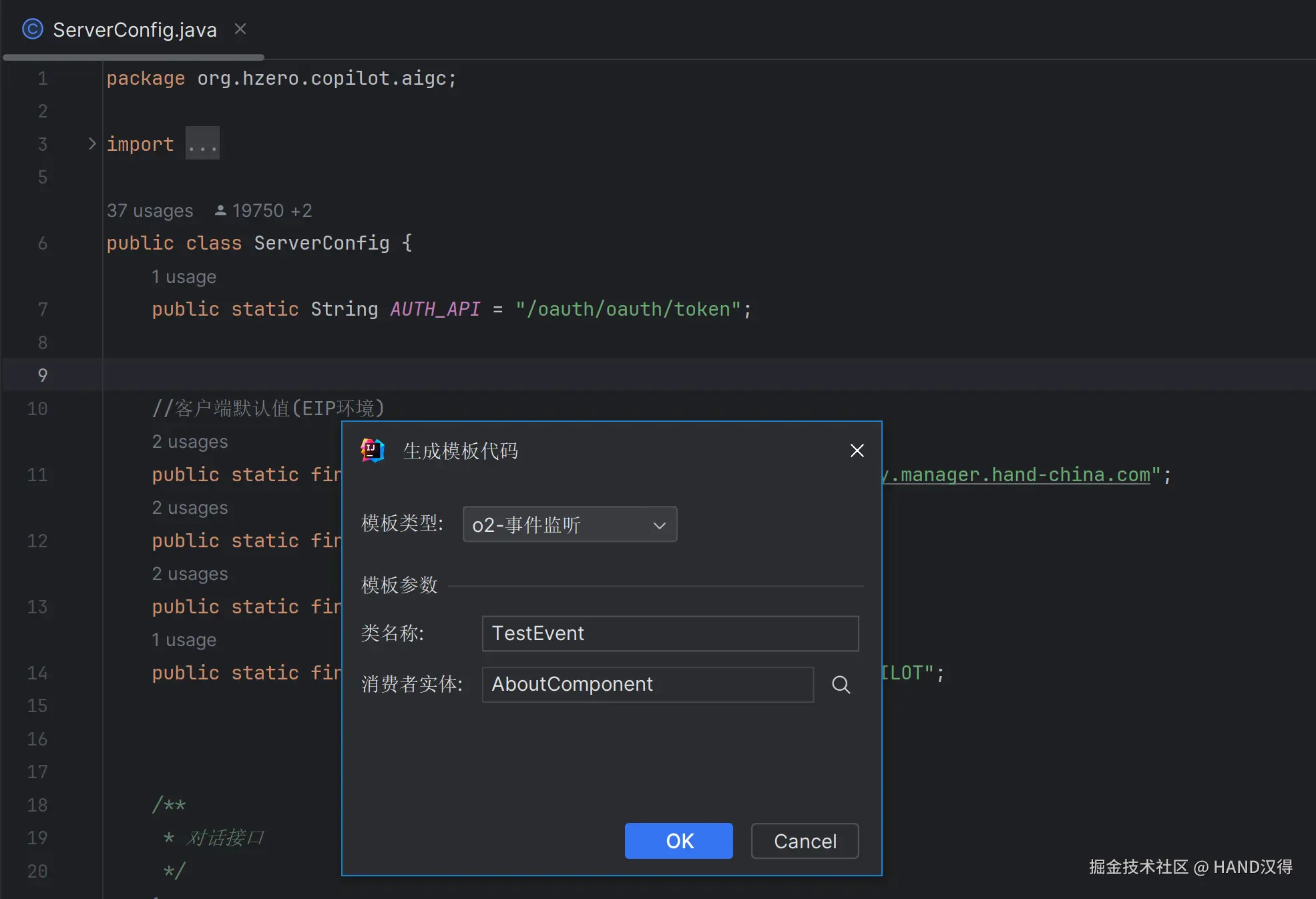Click the IntelliJ logo icon in dialog title
1316x899 pixels.
(x=373, y=451)
